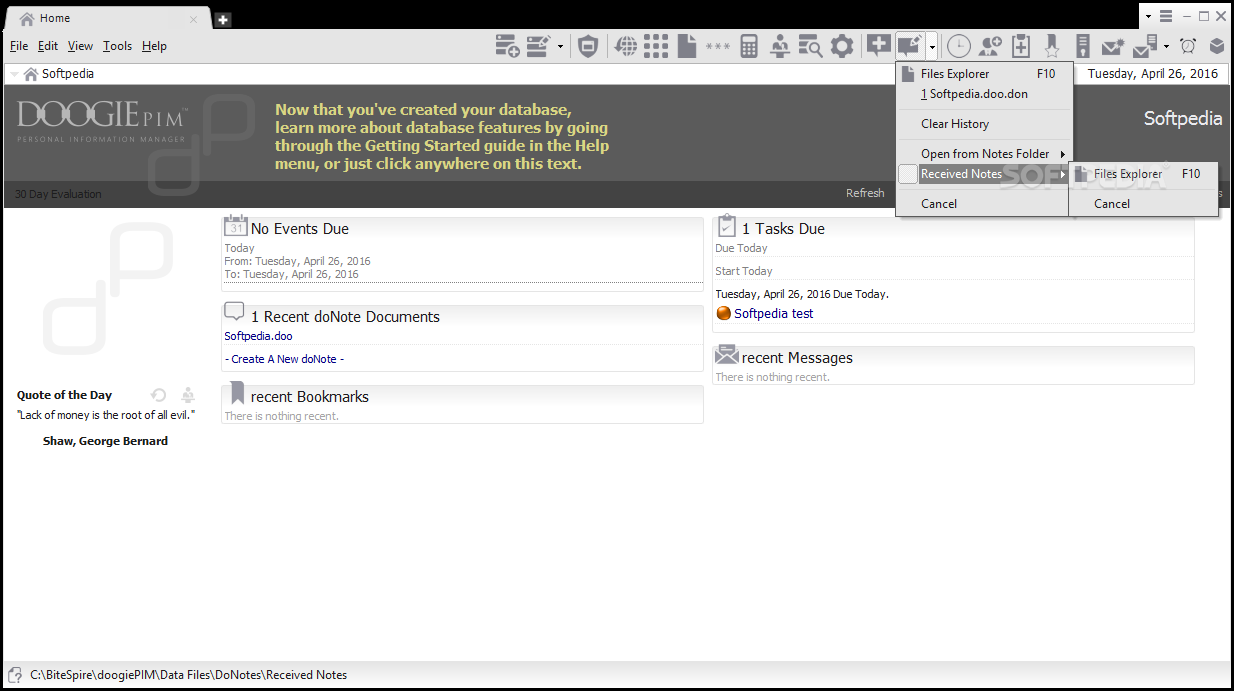Screen dimensions: 1234x691
Task: Click the 1 Tasks Due header
Action: pyautogui.click(x=783, y=229)
